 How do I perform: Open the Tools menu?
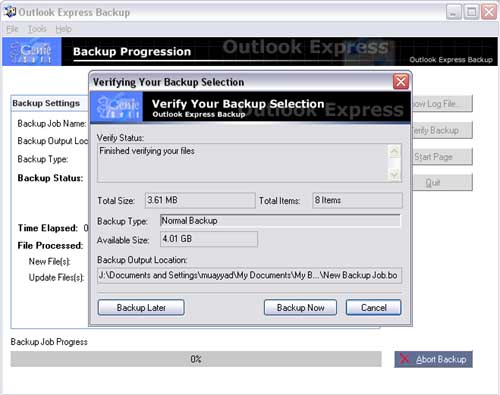click(x=37, y=29)
